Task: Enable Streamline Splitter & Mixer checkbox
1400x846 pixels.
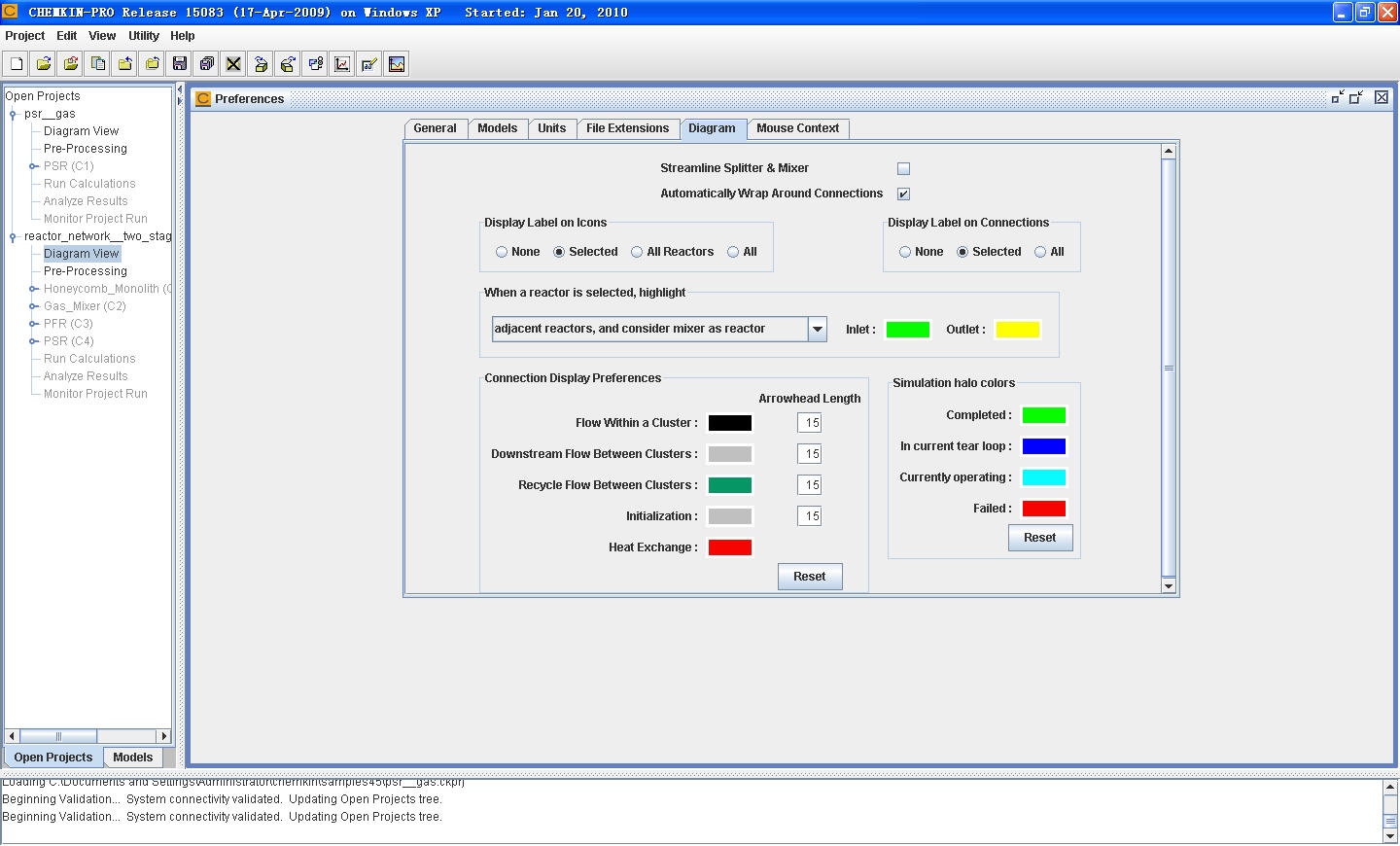Action: [x=903, y=168]
